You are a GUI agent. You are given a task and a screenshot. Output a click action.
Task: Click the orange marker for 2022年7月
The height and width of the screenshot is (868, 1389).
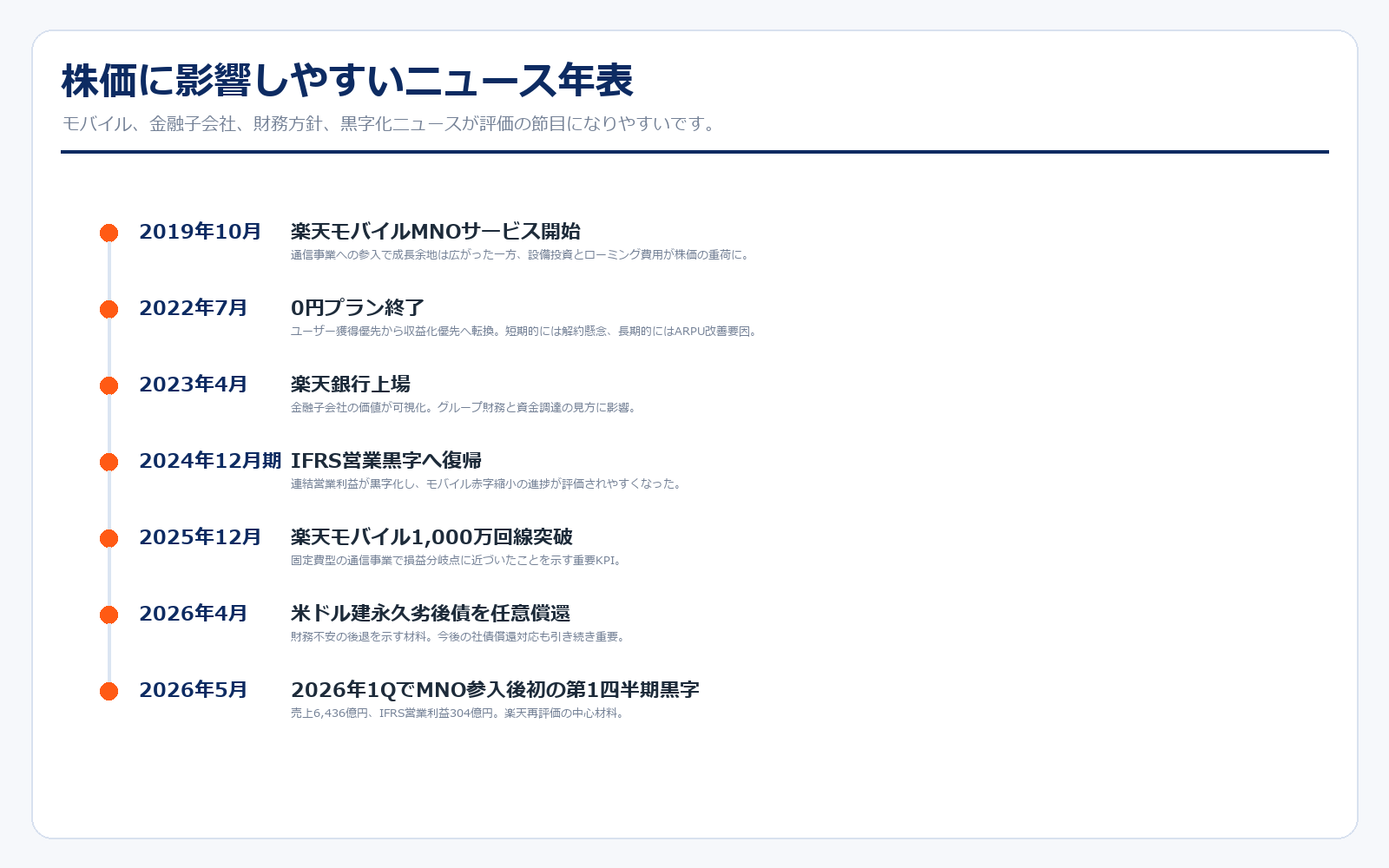[x=109, y=309]
